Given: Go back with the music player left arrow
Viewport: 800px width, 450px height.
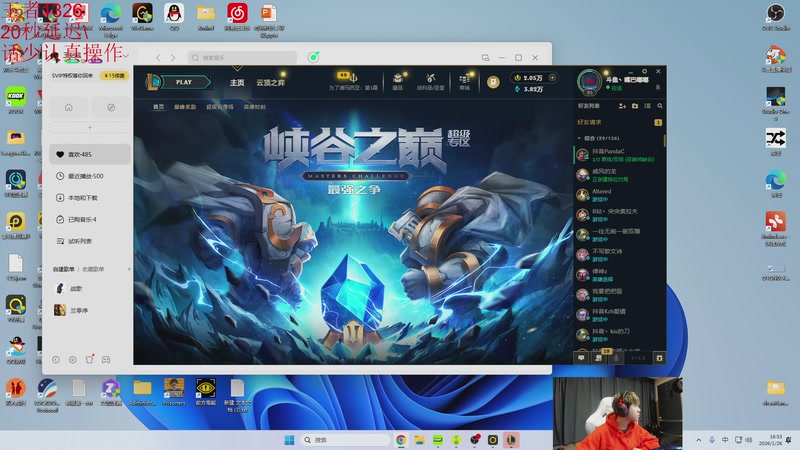Looking at the screenshot, I should point(158,58).
